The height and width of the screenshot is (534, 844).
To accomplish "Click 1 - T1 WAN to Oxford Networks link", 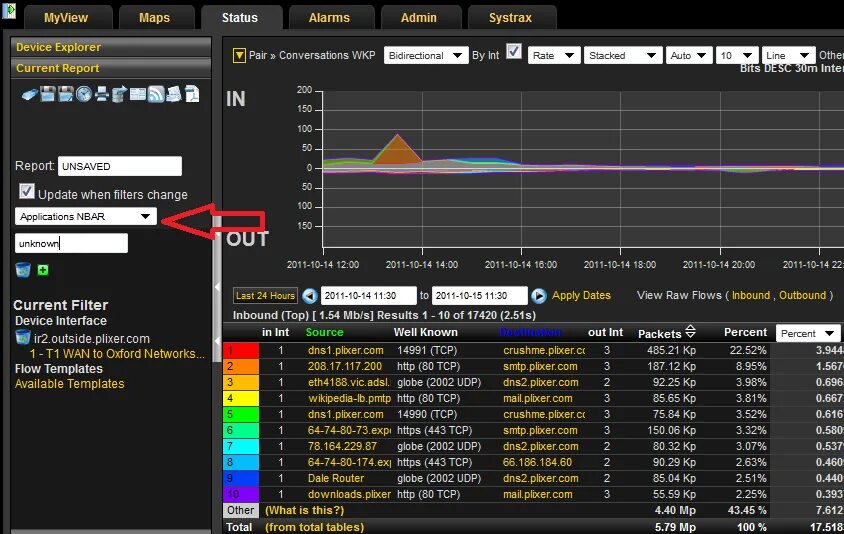I will [x=117, y=354].
